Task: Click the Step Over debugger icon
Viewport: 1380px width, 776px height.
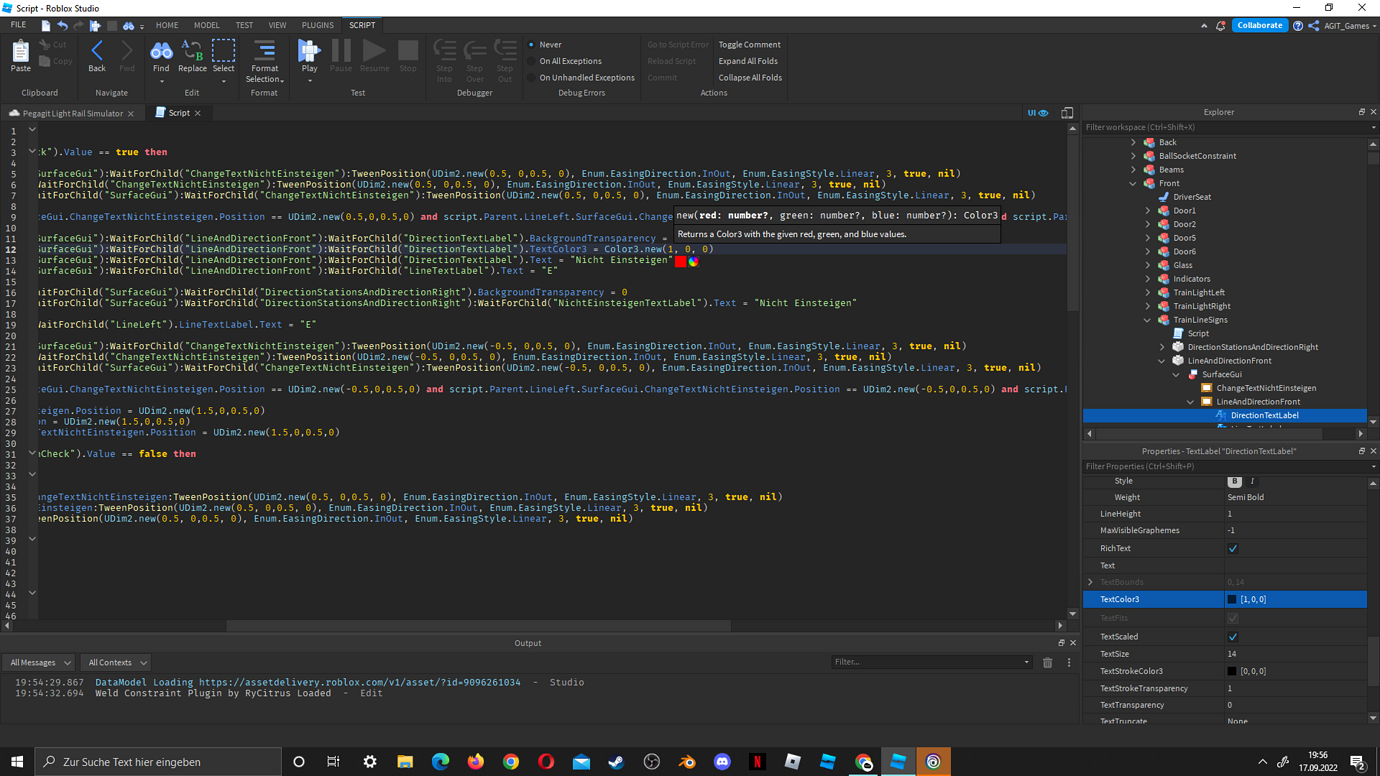Action: point(474,57)
